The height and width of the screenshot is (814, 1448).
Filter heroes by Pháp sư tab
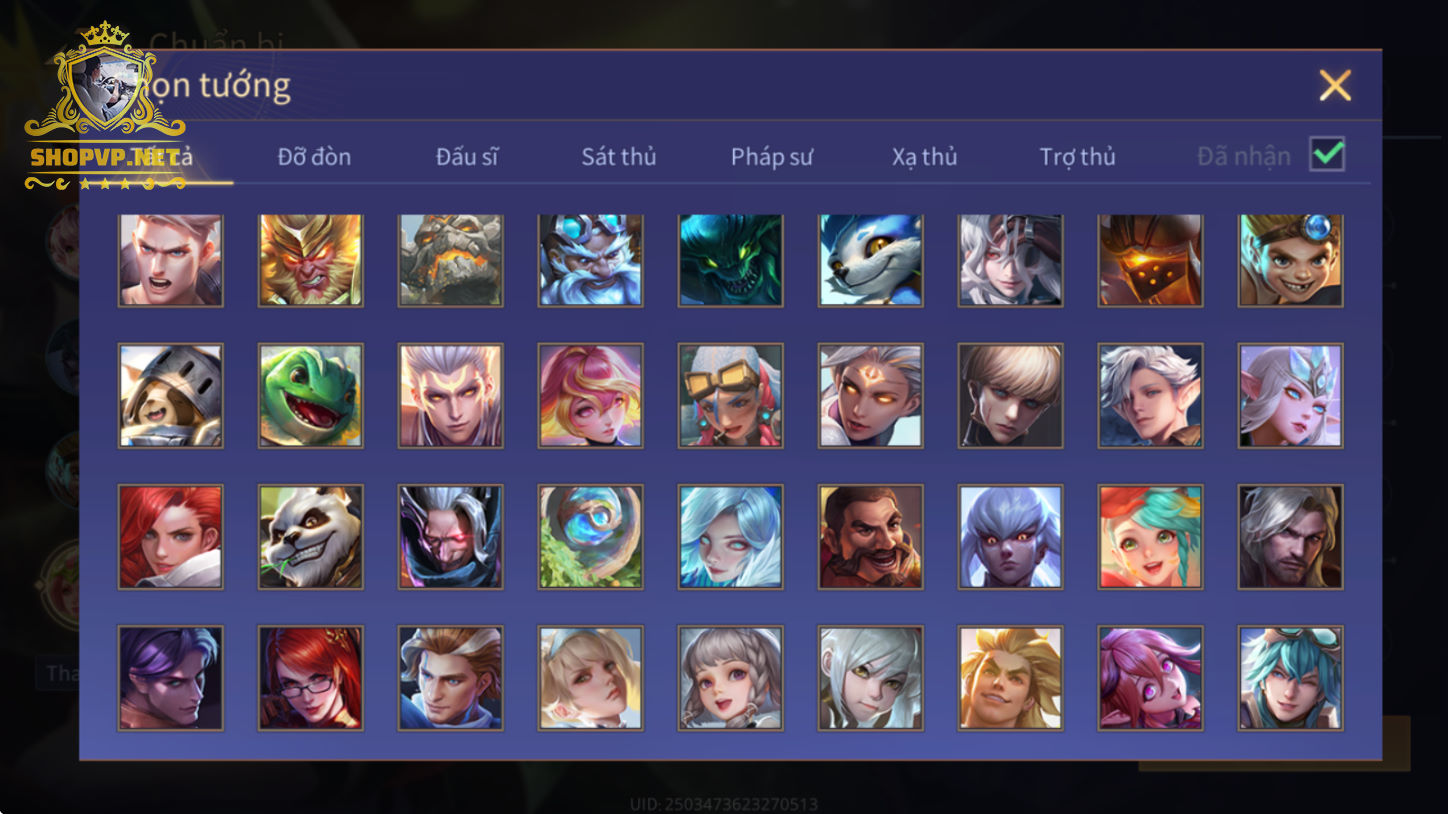(x=772, y=157)
